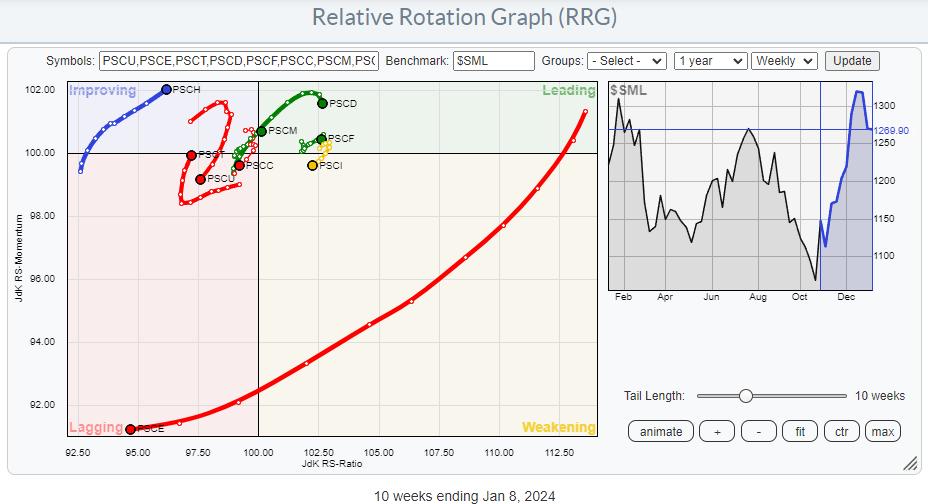Click the Tail Length slider handle
This screenshot has height=504, width=928.
[x=745, y=396]
